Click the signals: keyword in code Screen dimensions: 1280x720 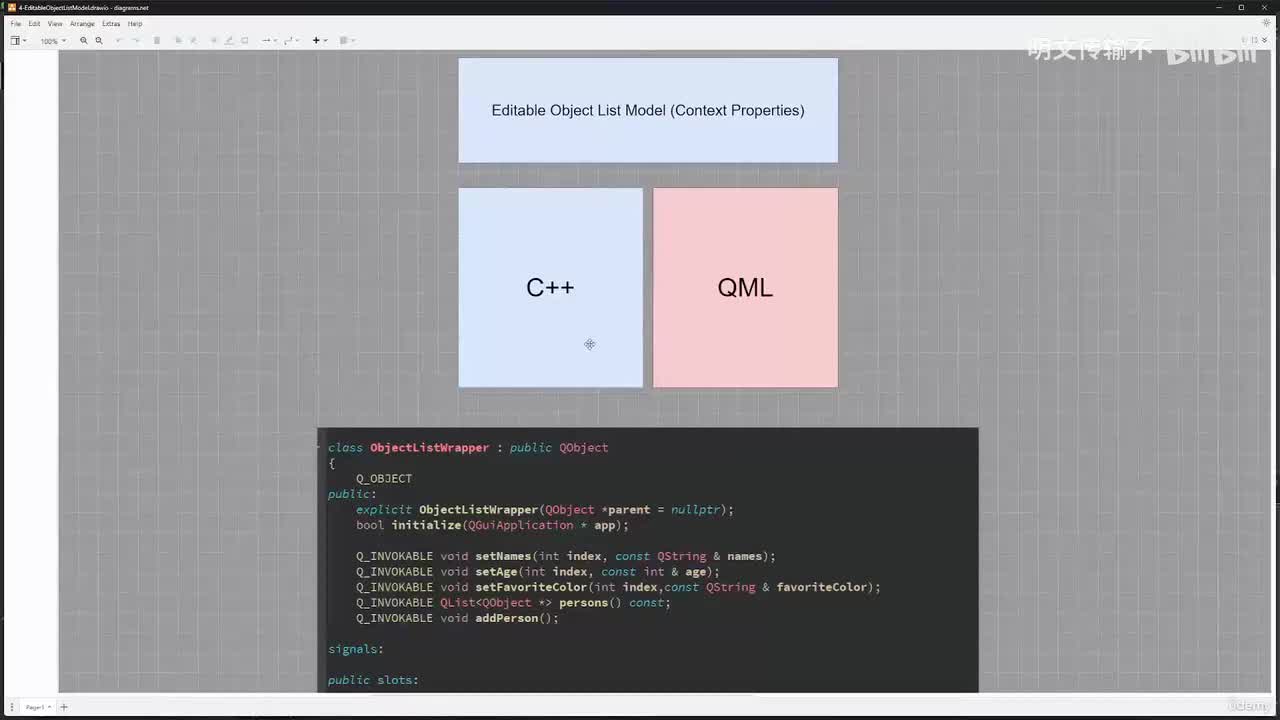point(356,649)
